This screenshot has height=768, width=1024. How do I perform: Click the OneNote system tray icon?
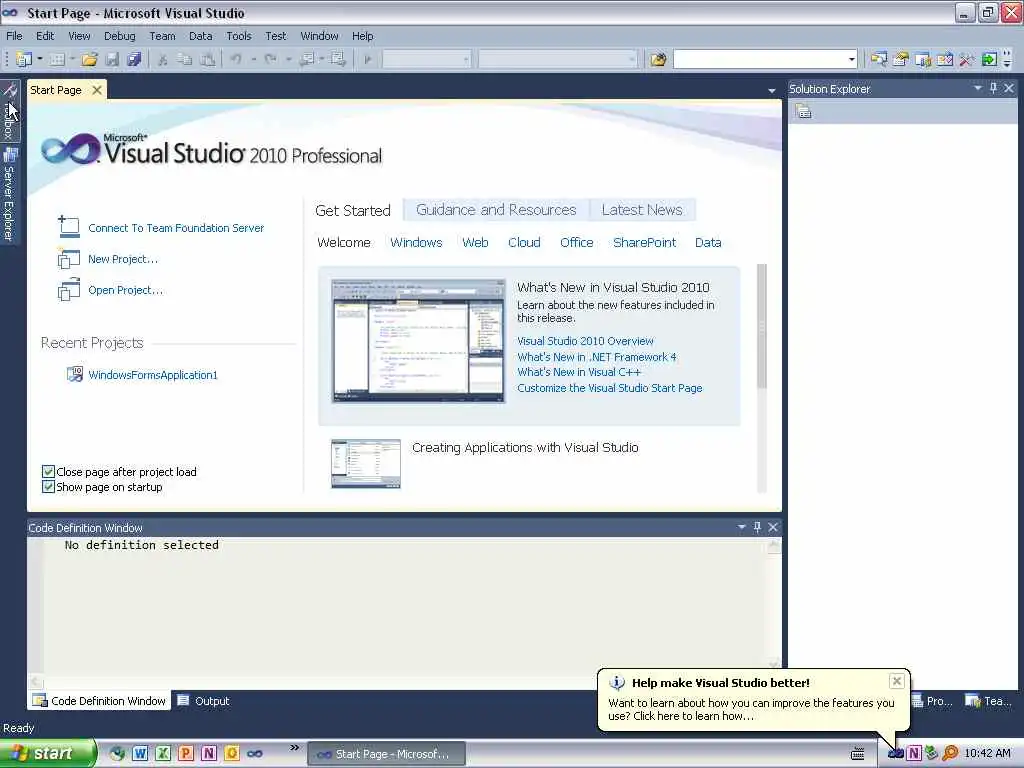tap(914, 753)
